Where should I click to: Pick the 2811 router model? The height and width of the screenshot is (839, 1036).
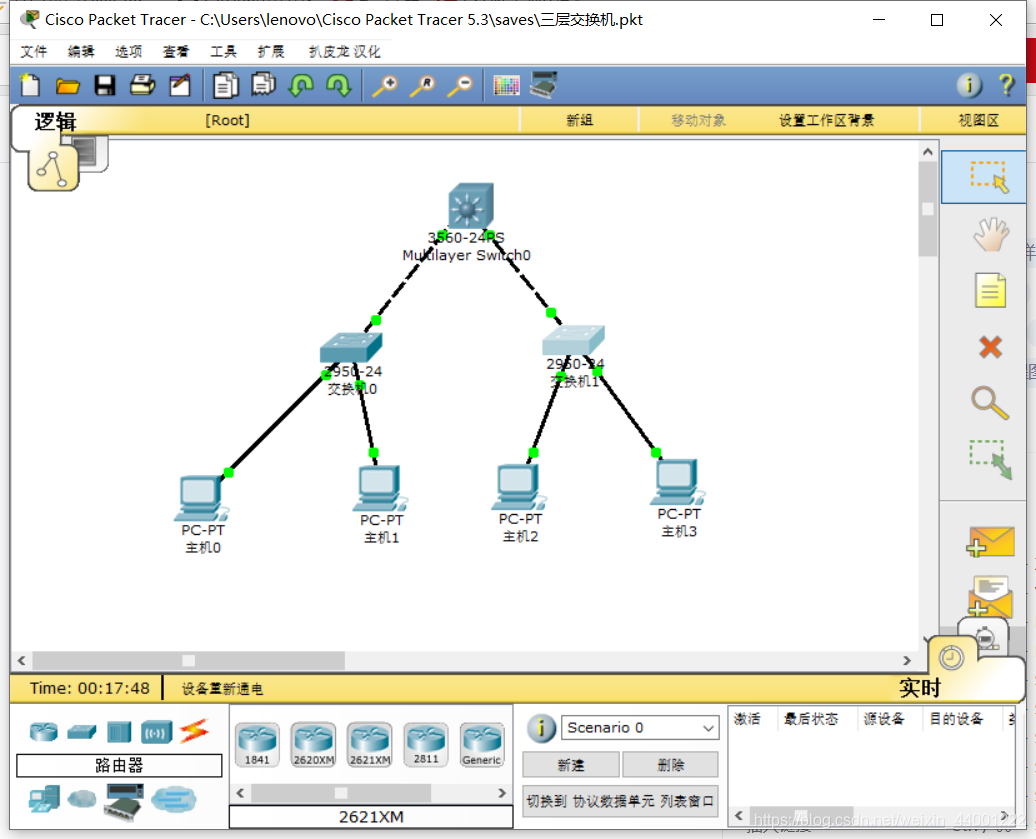pos(426,745)
